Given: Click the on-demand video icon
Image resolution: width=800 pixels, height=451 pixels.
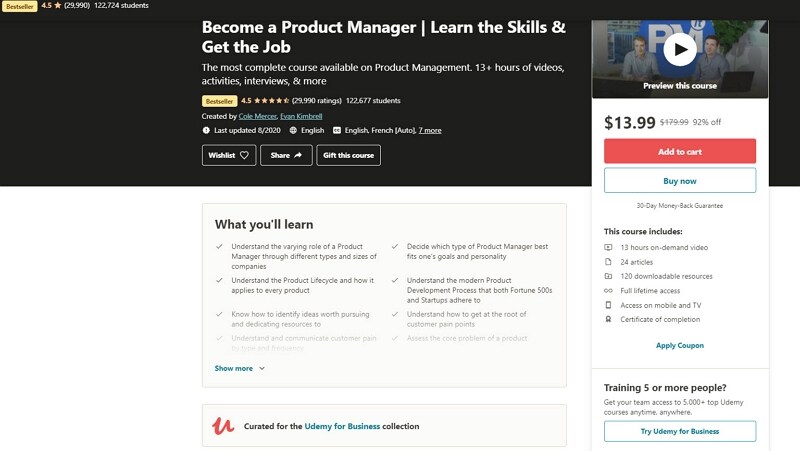Looking at the screenshot, I should [x=608, y=247].
